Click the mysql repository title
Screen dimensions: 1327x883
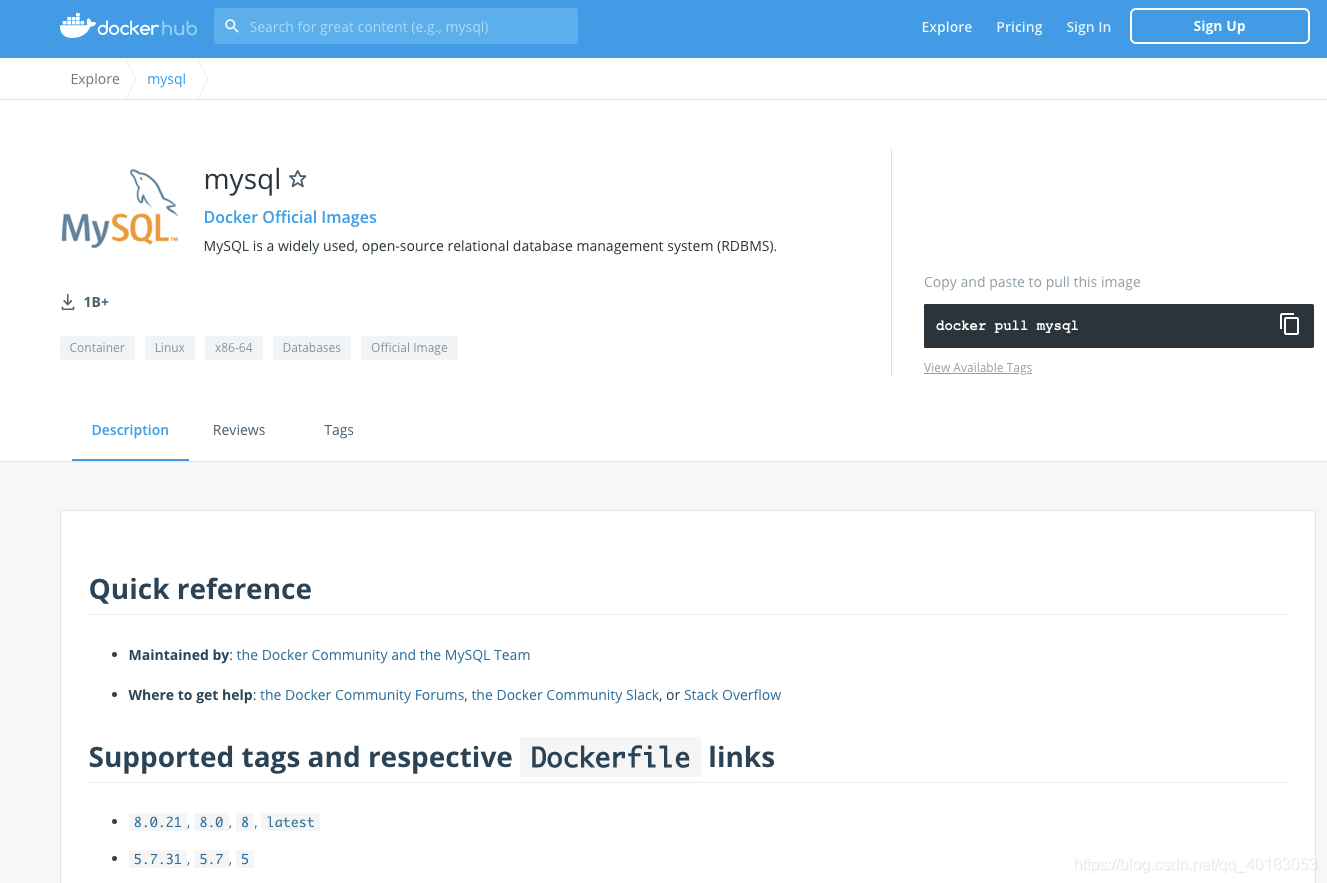(242, 180)
